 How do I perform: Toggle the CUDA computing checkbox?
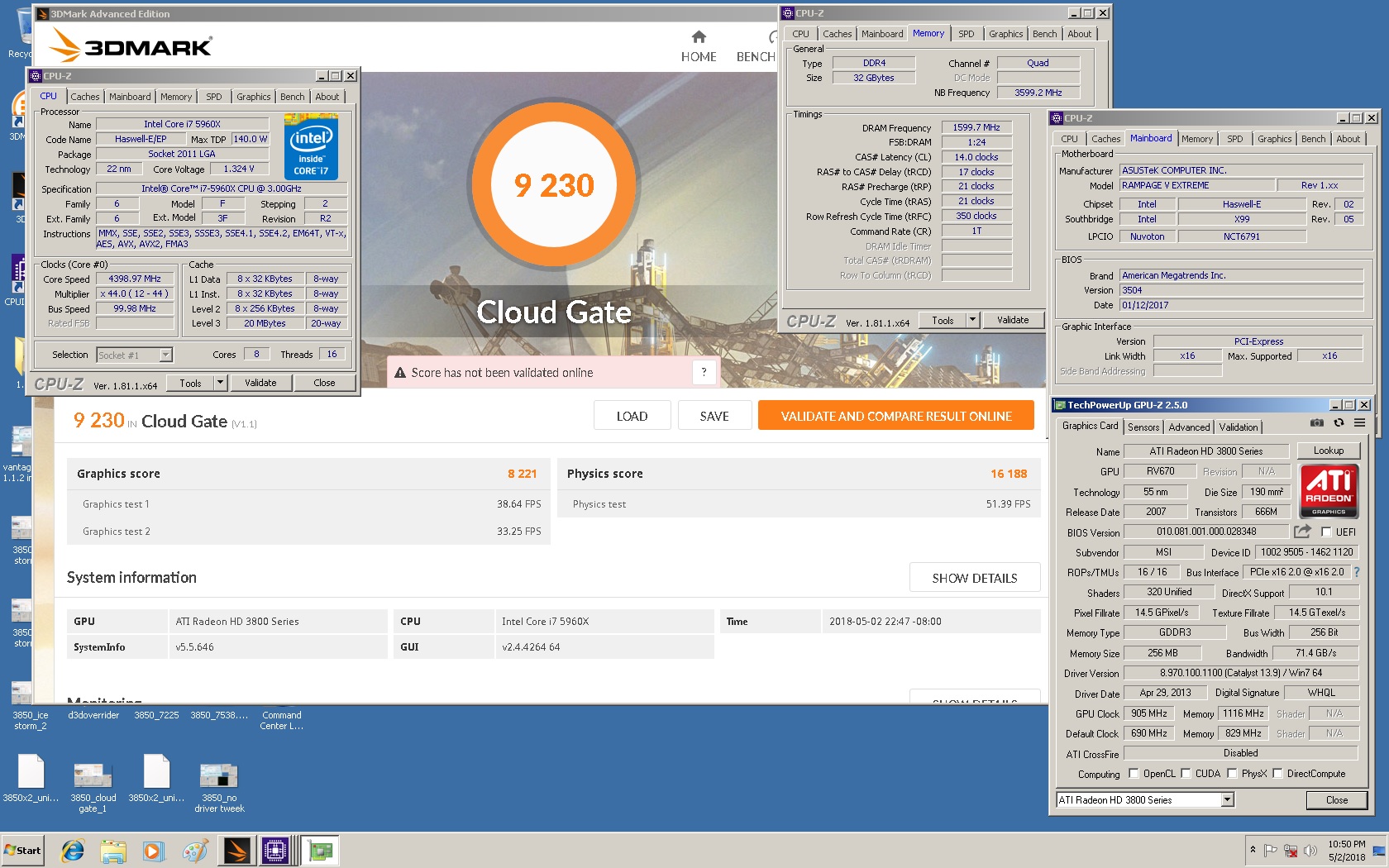click(x=1186, y=774)
